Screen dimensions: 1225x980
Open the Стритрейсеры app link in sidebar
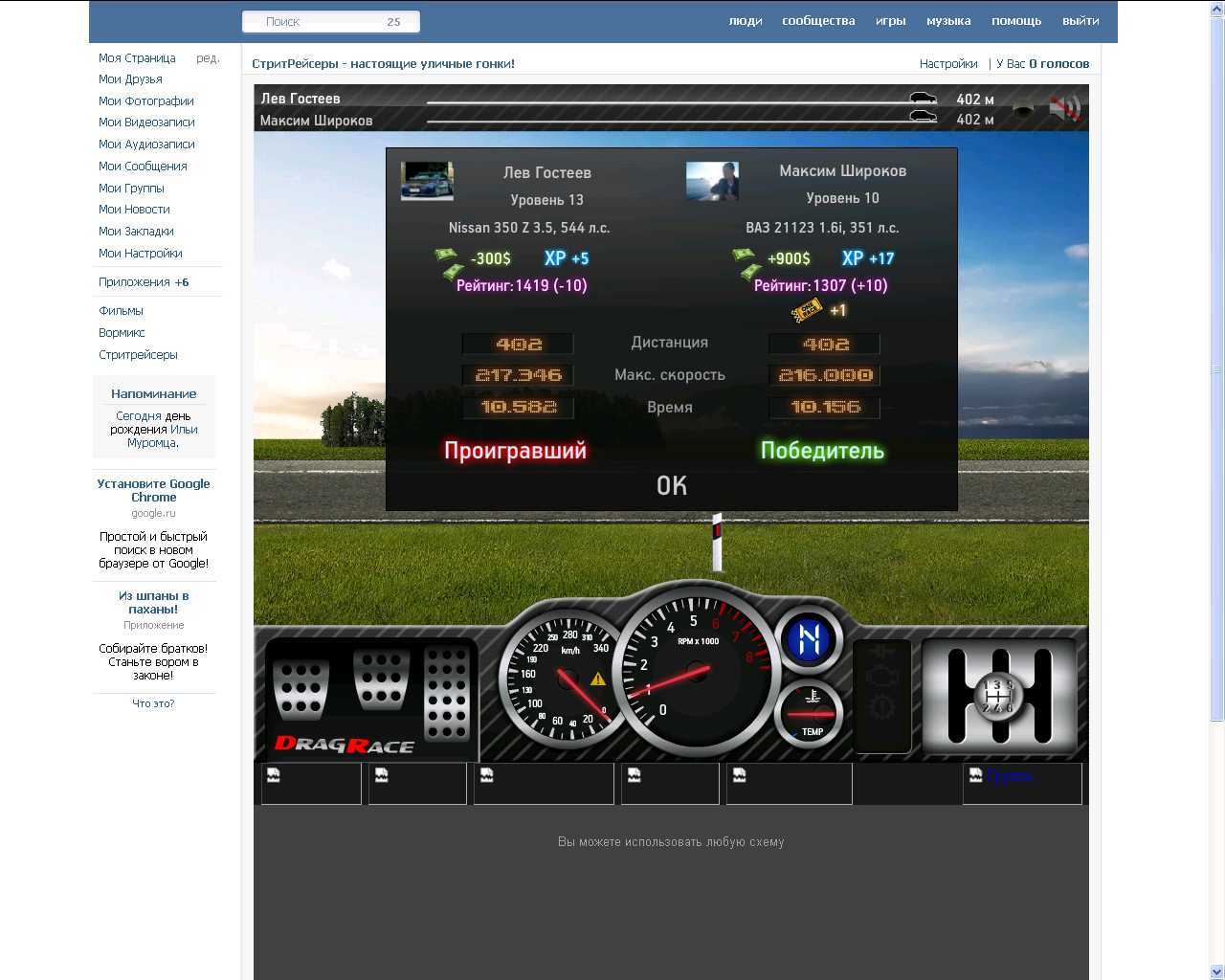pos(138,355)
